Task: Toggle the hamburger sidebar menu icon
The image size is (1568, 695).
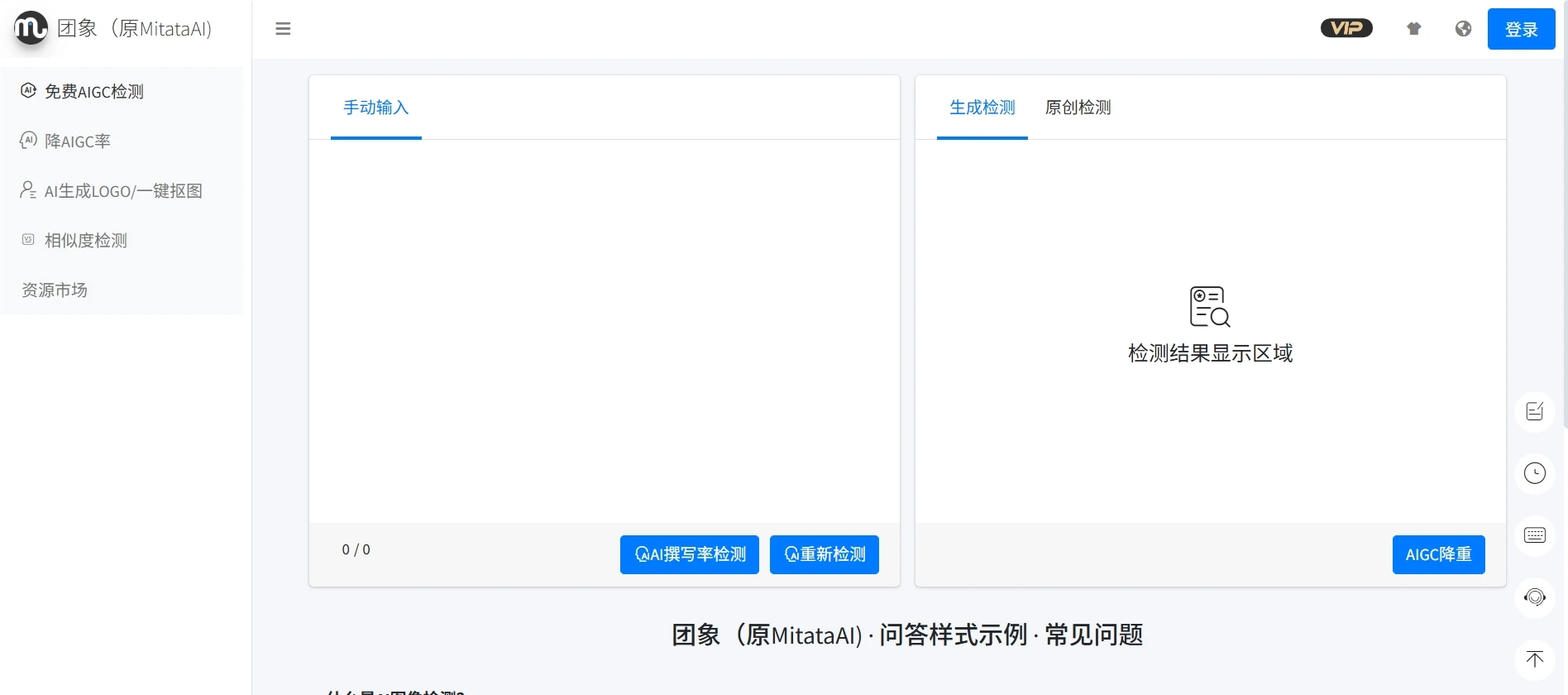Action: point(283,29)
